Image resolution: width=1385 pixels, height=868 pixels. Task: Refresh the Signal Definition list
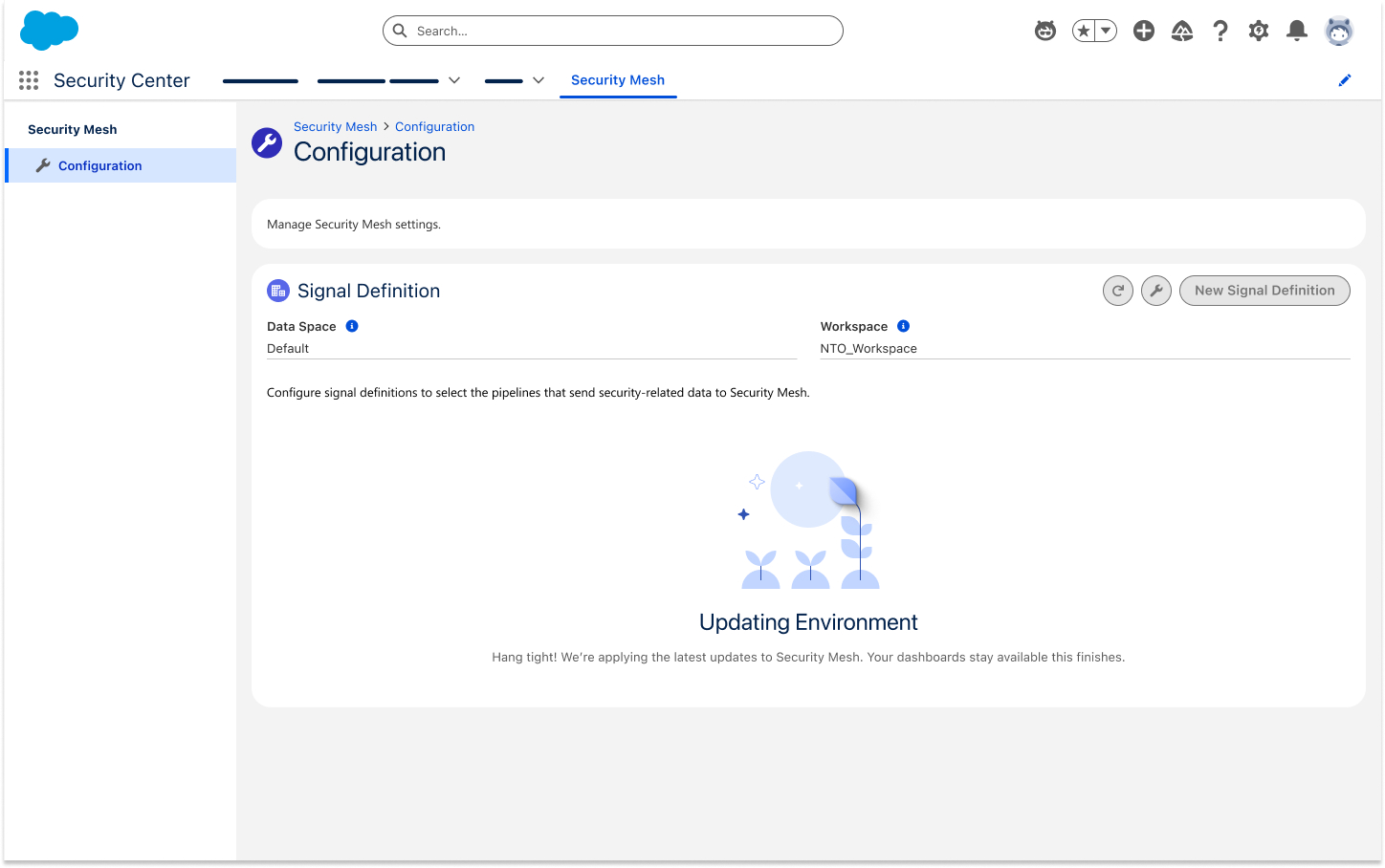(1118, 291)
